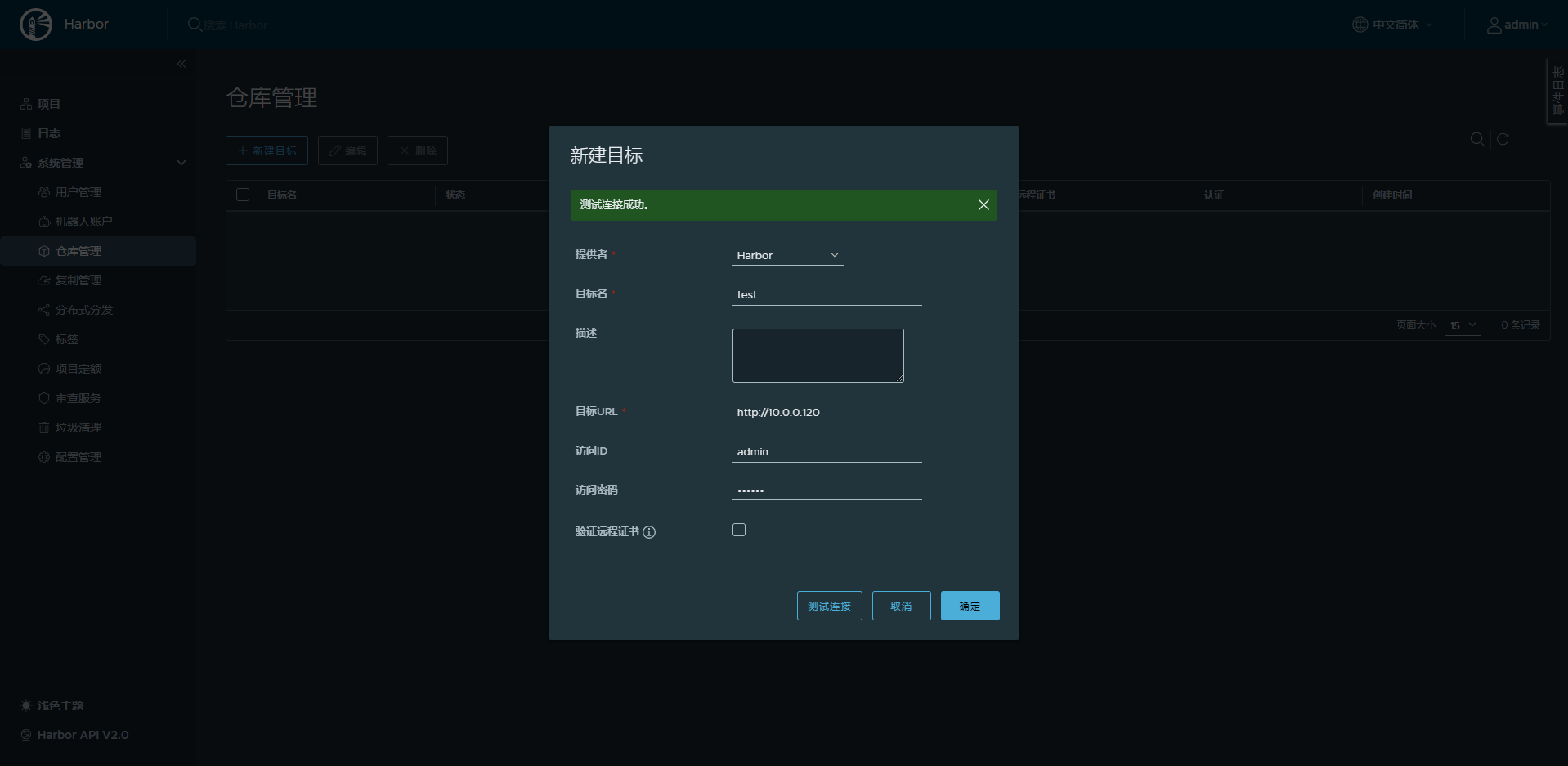Toggle select-all checkbox in table header
Screen dimensions: 1568x766
click(243, 195)
